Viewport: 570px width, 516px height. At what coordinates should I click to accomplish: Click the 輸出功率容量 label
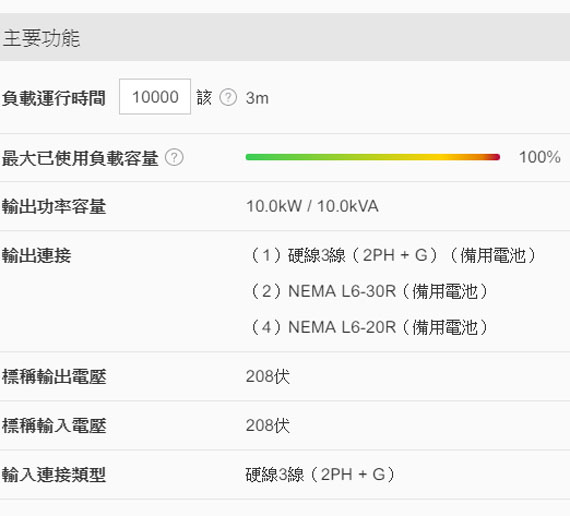pyautogui.click(x=54, y=207)
